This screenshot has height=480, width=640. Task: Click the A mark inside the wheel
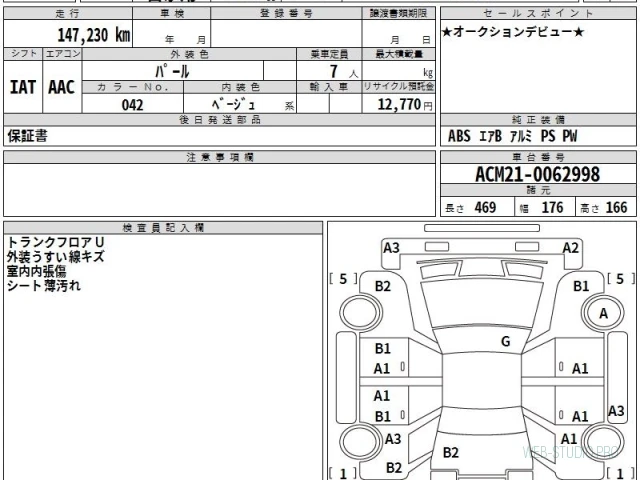pos(603,313)
